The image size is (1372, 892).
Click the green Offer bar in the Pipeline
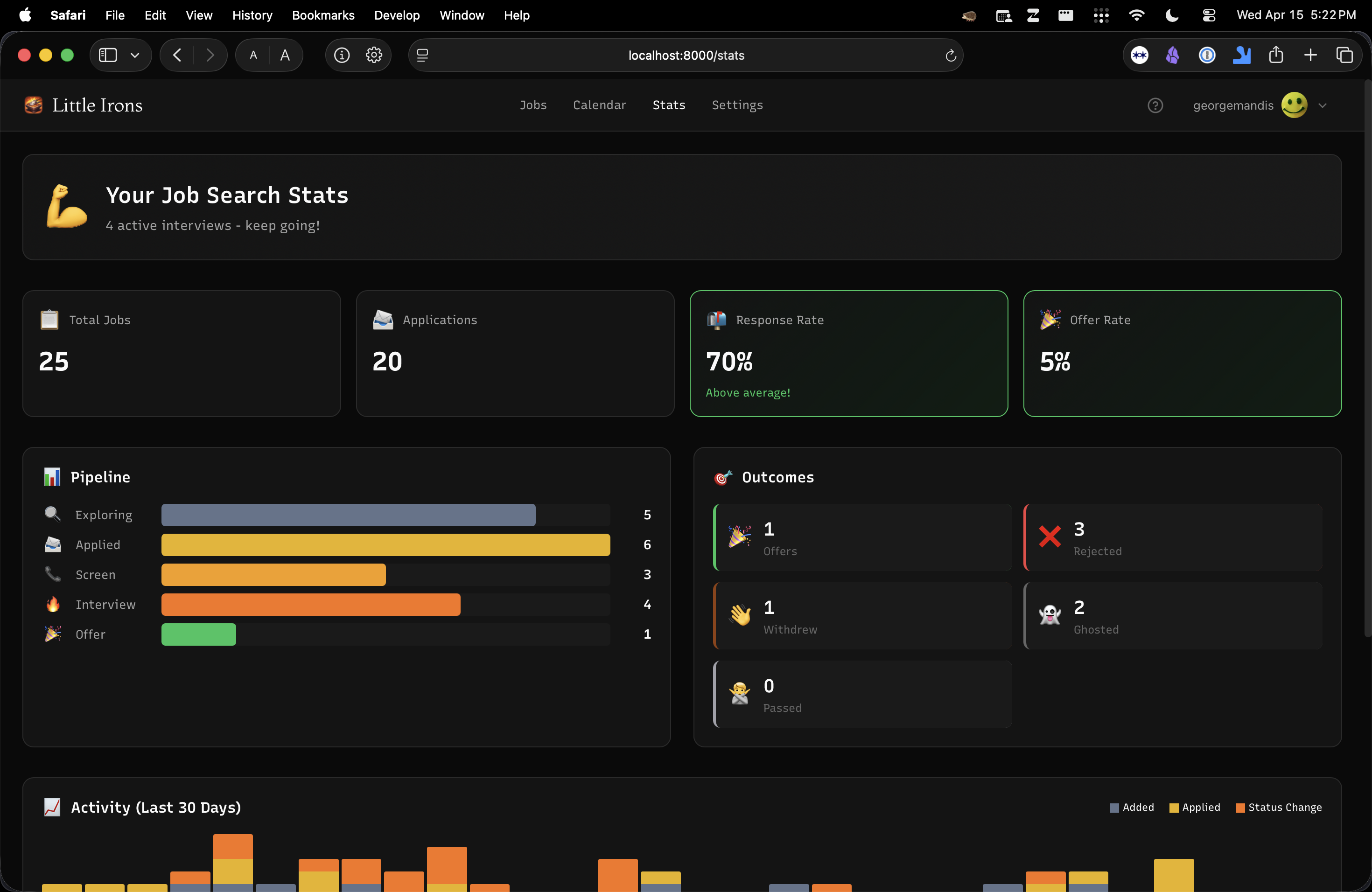198,634
